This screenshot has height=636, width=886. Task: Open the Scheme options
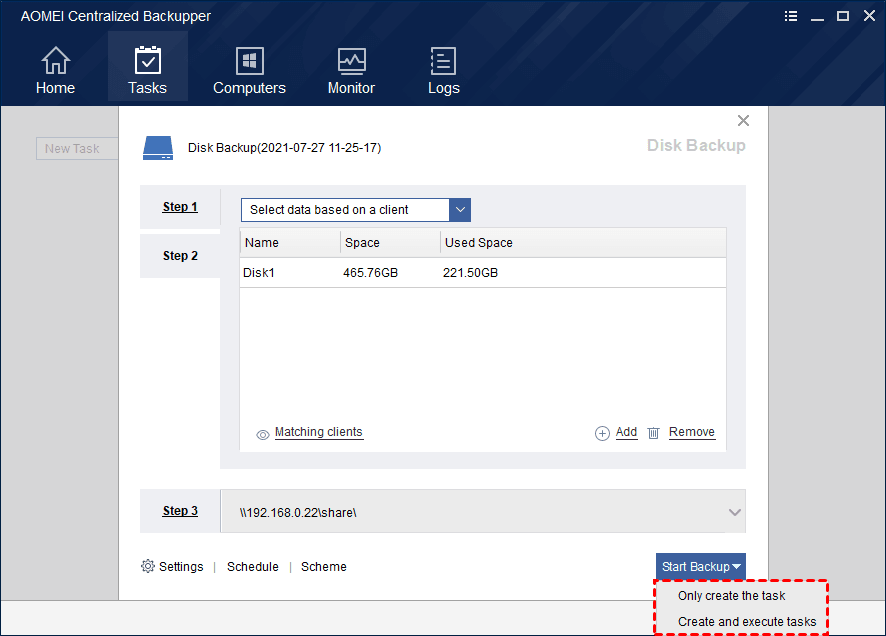click(324, 567)
